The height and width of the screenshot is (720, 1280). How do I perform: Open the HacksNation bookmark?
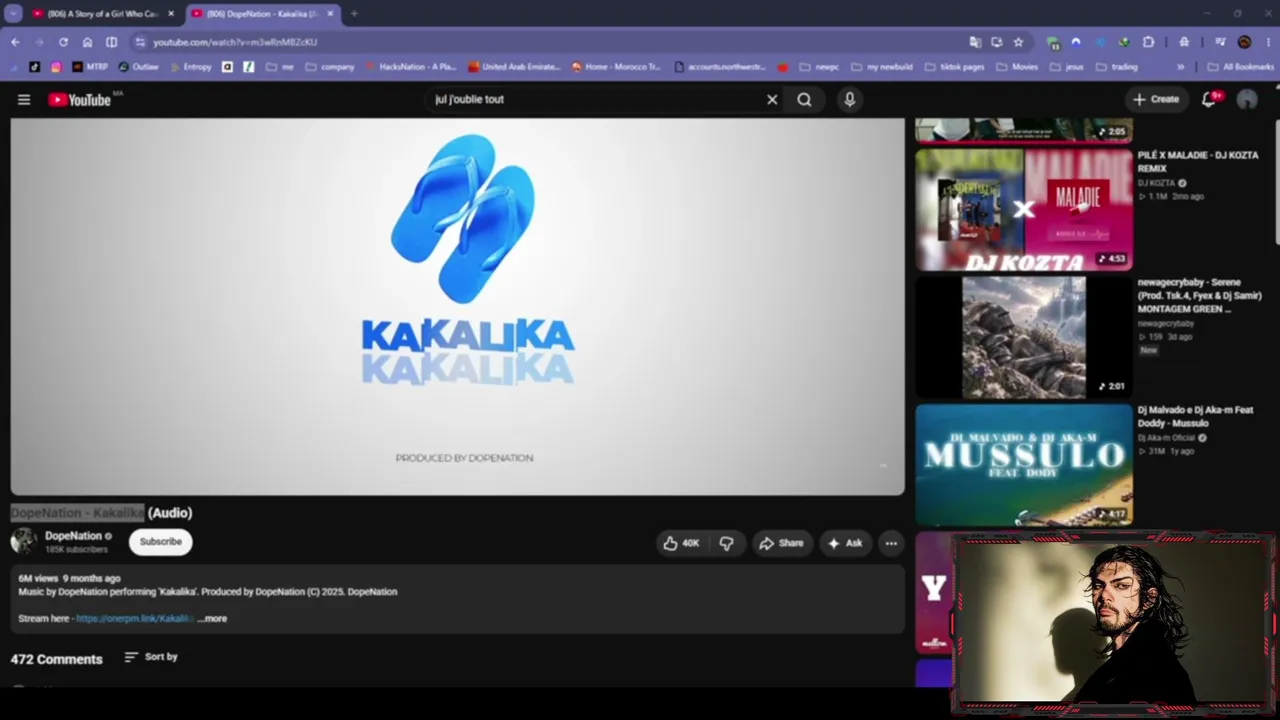pos(411,67)
